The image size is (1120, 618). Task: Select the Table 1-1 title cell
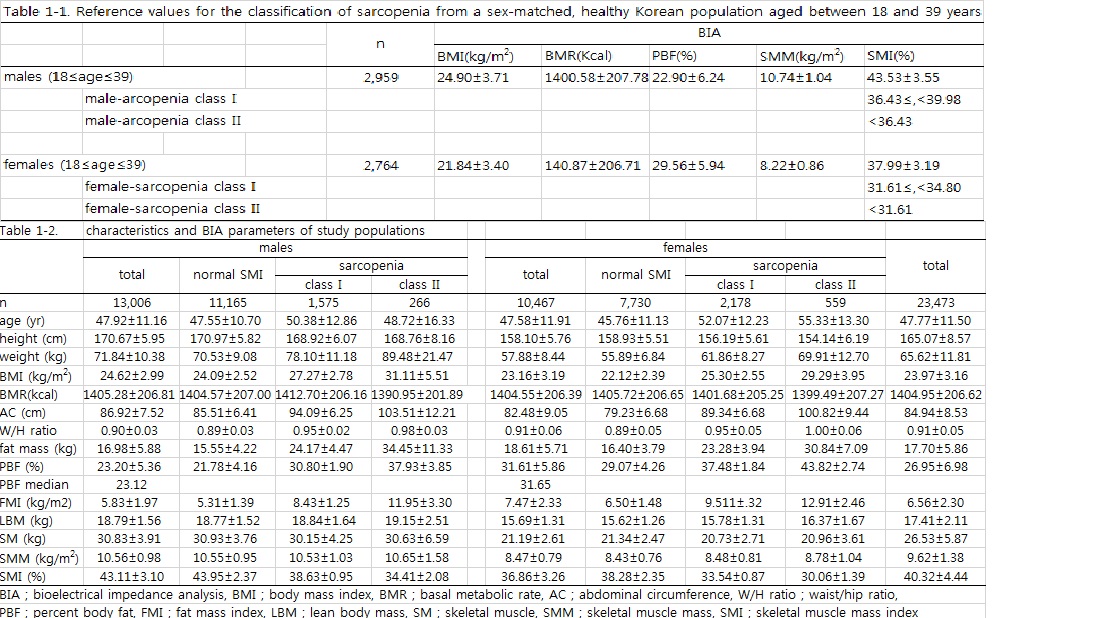click(x=492, y=12)
